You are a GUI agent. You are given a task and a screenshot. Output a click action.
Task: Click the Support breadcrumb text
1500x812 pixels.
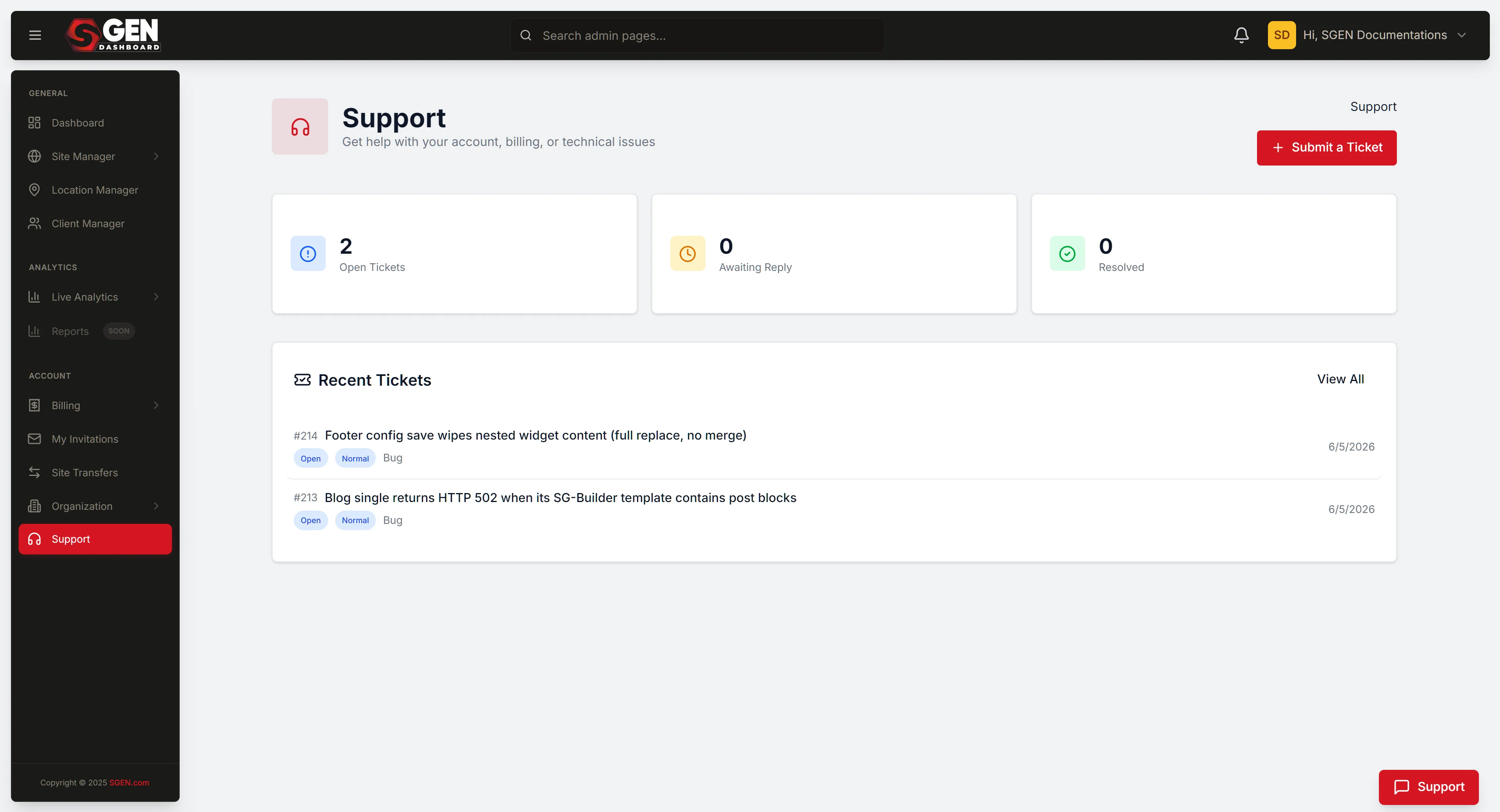pos(1373,107)
